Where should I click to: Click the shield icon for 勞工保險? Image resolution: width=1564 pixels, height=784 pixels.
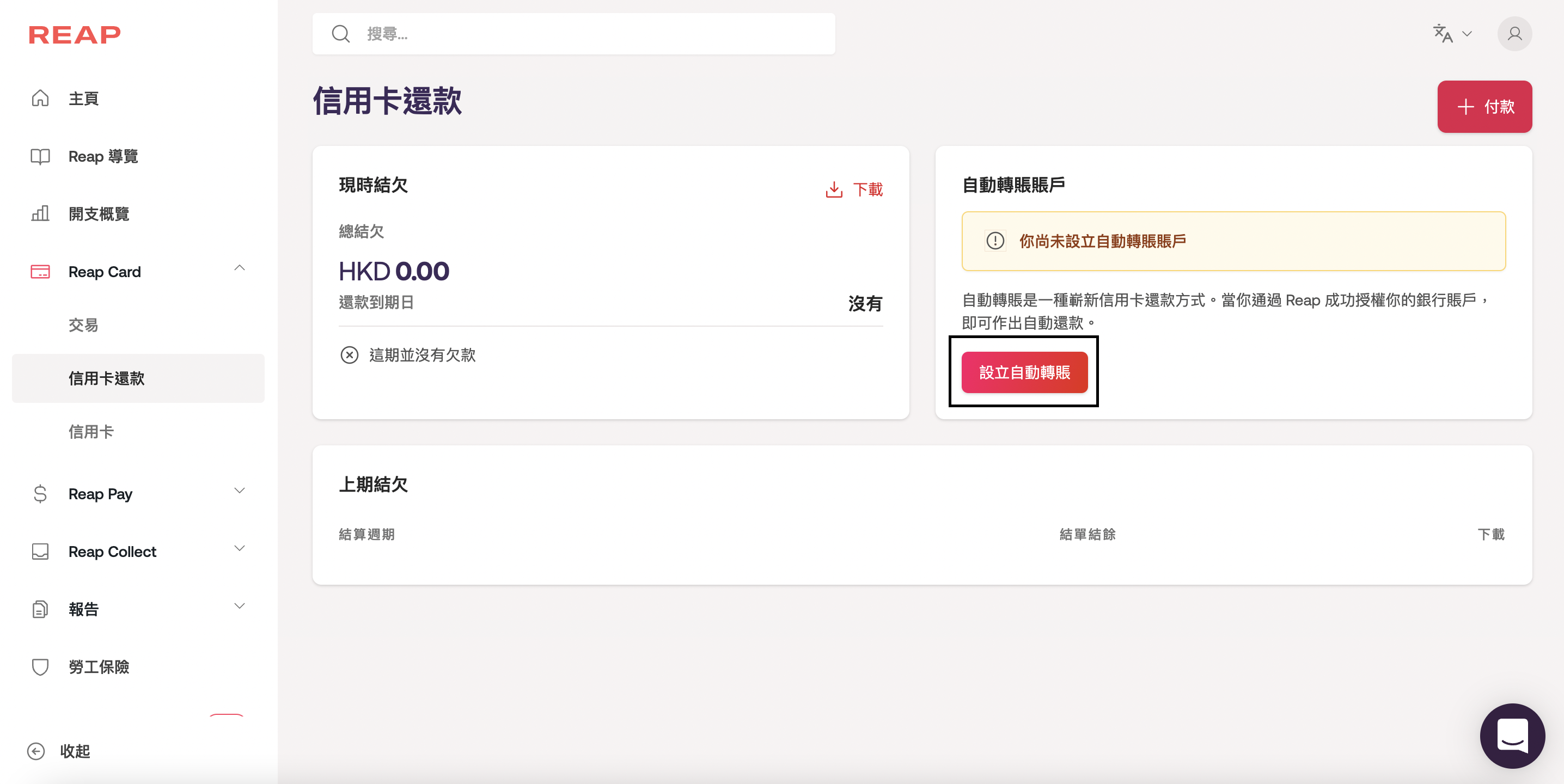[x=40, y=667]
